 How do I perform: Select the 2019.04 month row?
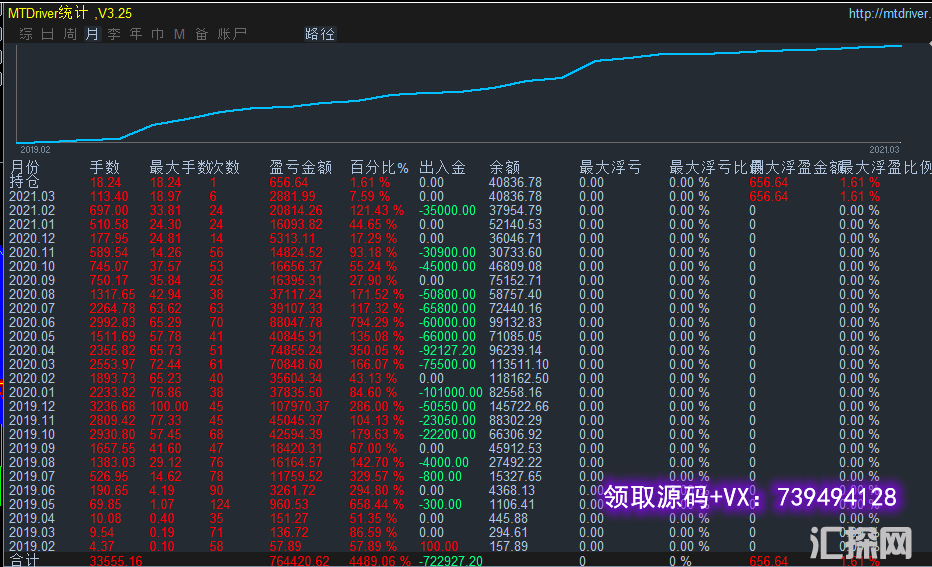[32, 518]
